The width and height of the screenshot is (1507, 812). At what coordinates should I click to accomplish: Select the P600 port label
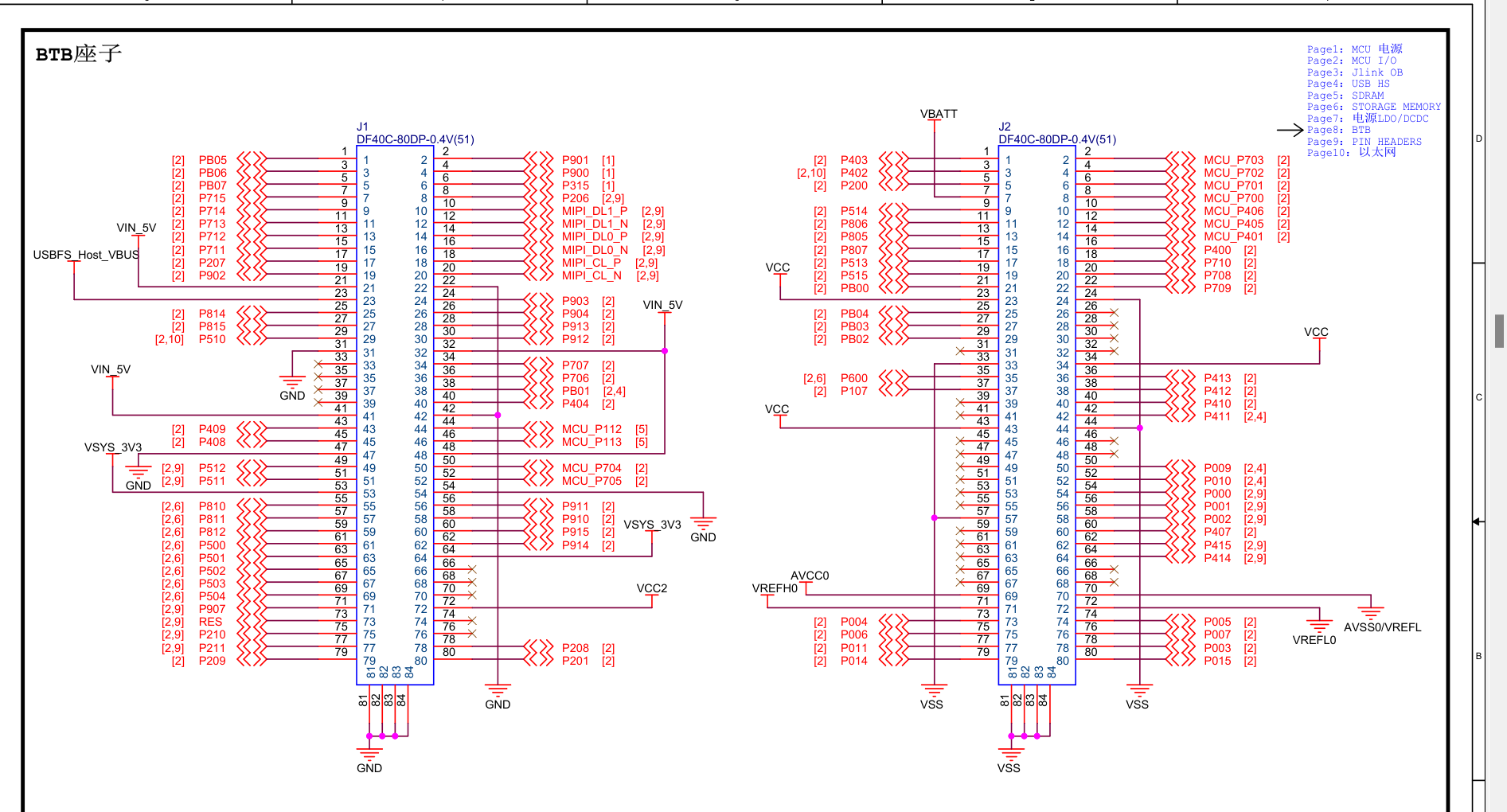pyautogui.click(x=854, y=378)
